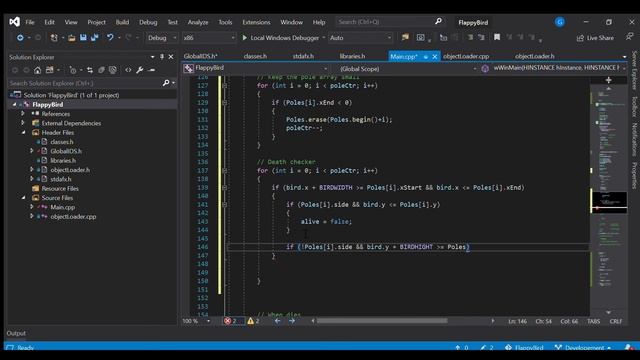
Task: Select Resource Files folder
Action: coord(60,188)
